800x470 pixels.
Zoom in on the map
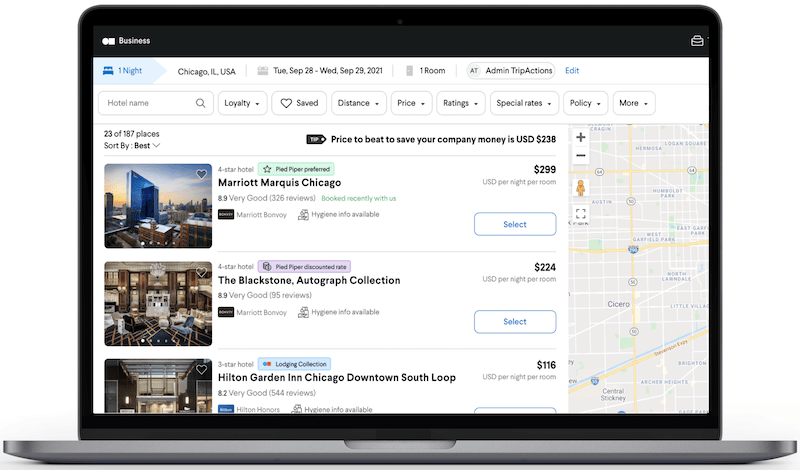(581, 137)
